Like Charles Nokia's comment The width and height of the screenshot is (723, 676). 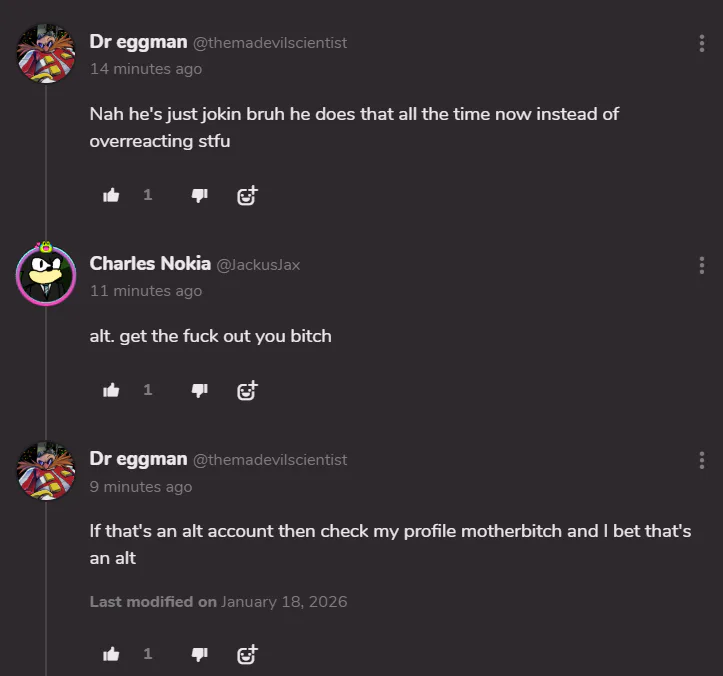pyautogui.click(x=111, y=390)
